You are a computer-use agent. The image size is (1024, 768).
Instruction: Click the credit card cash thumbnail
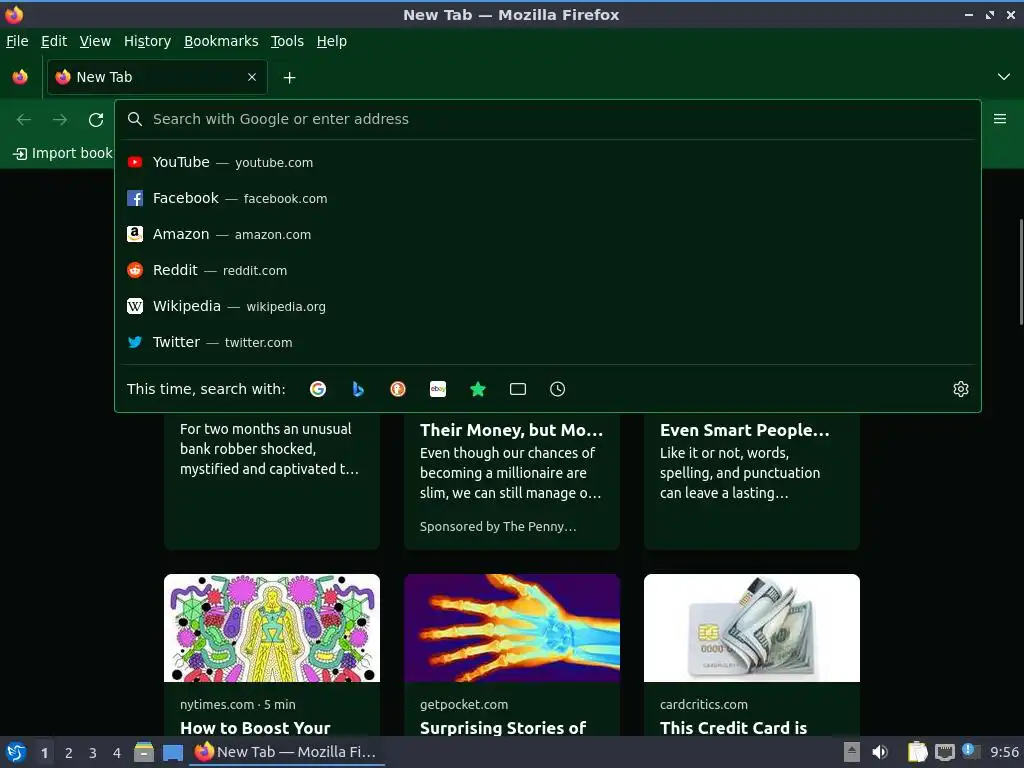pyautogui.click(x=752, y=628)
